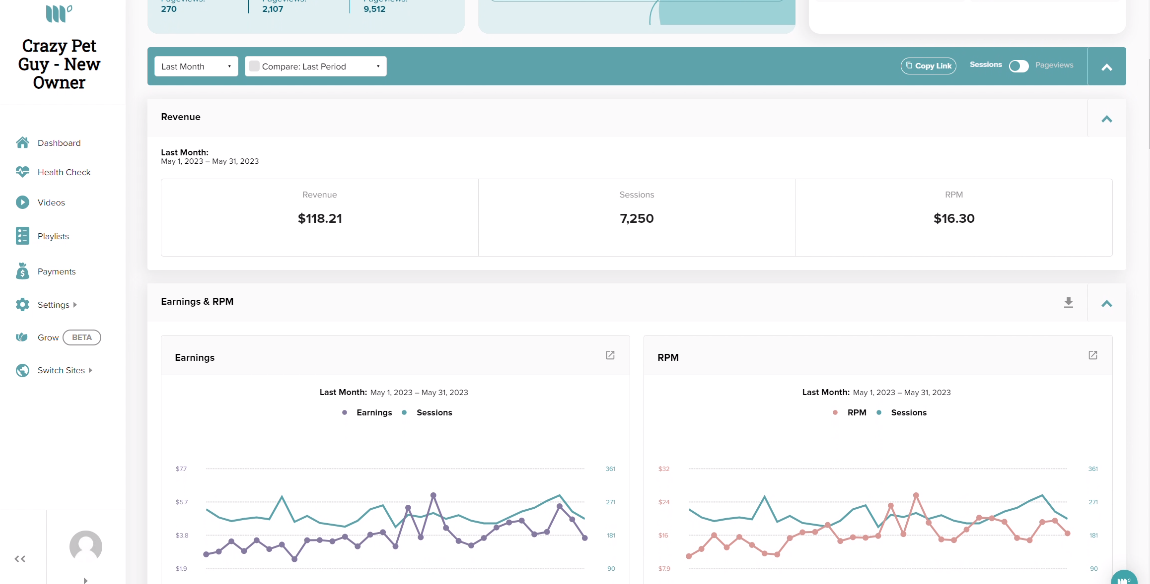1150x584 pixels.
Task: Open Grow via the leaf icon
Action: click(23, 337)
